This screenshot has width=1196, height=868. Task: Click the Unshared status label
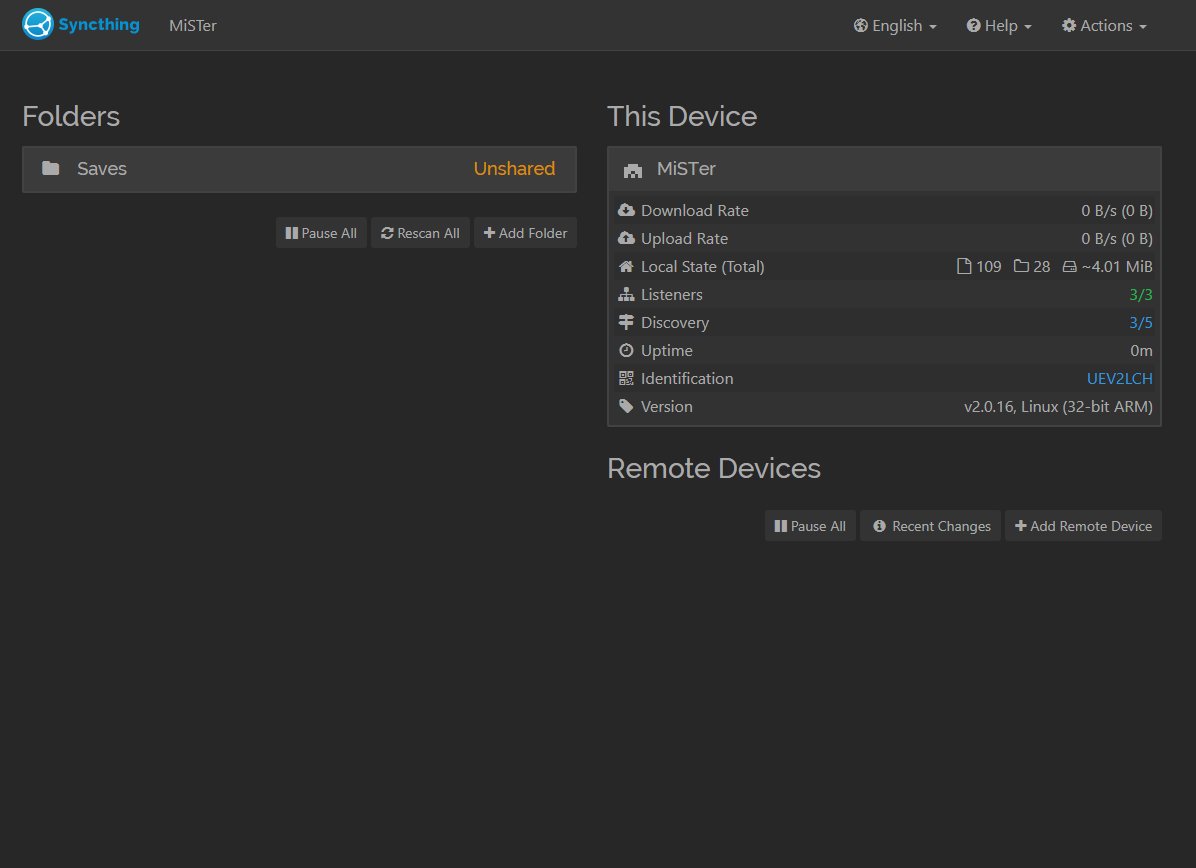point(514,169)
